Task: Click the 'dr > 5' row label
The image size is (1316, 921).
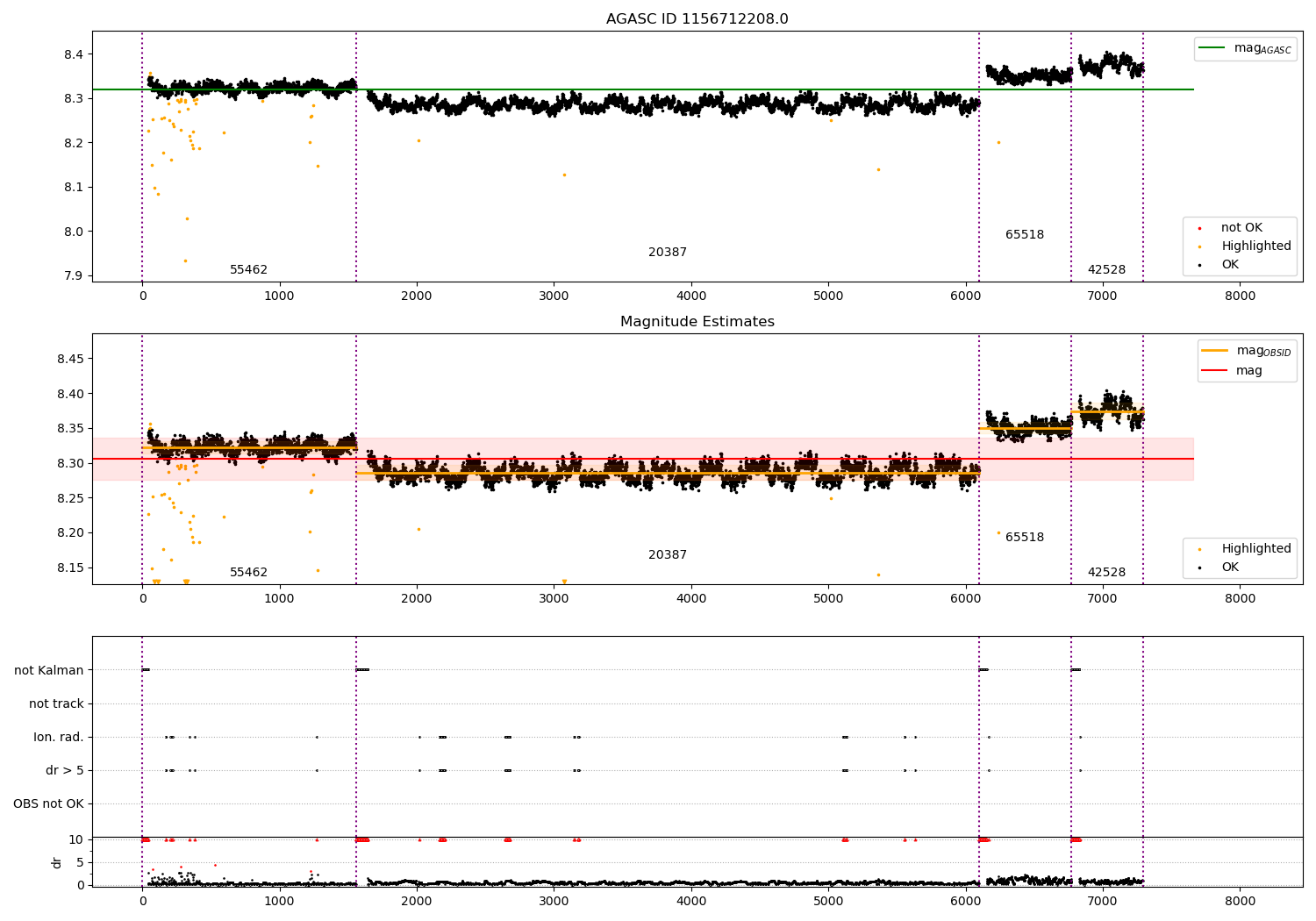Action: [x=65, y=771]
